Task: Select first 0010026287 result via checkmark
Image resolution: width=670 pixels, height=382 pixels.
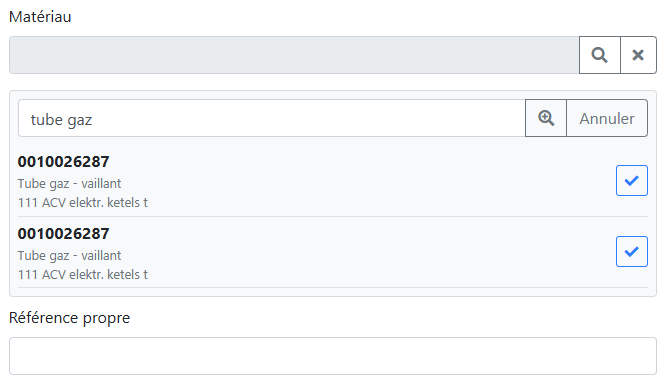Action: point(632,180)
